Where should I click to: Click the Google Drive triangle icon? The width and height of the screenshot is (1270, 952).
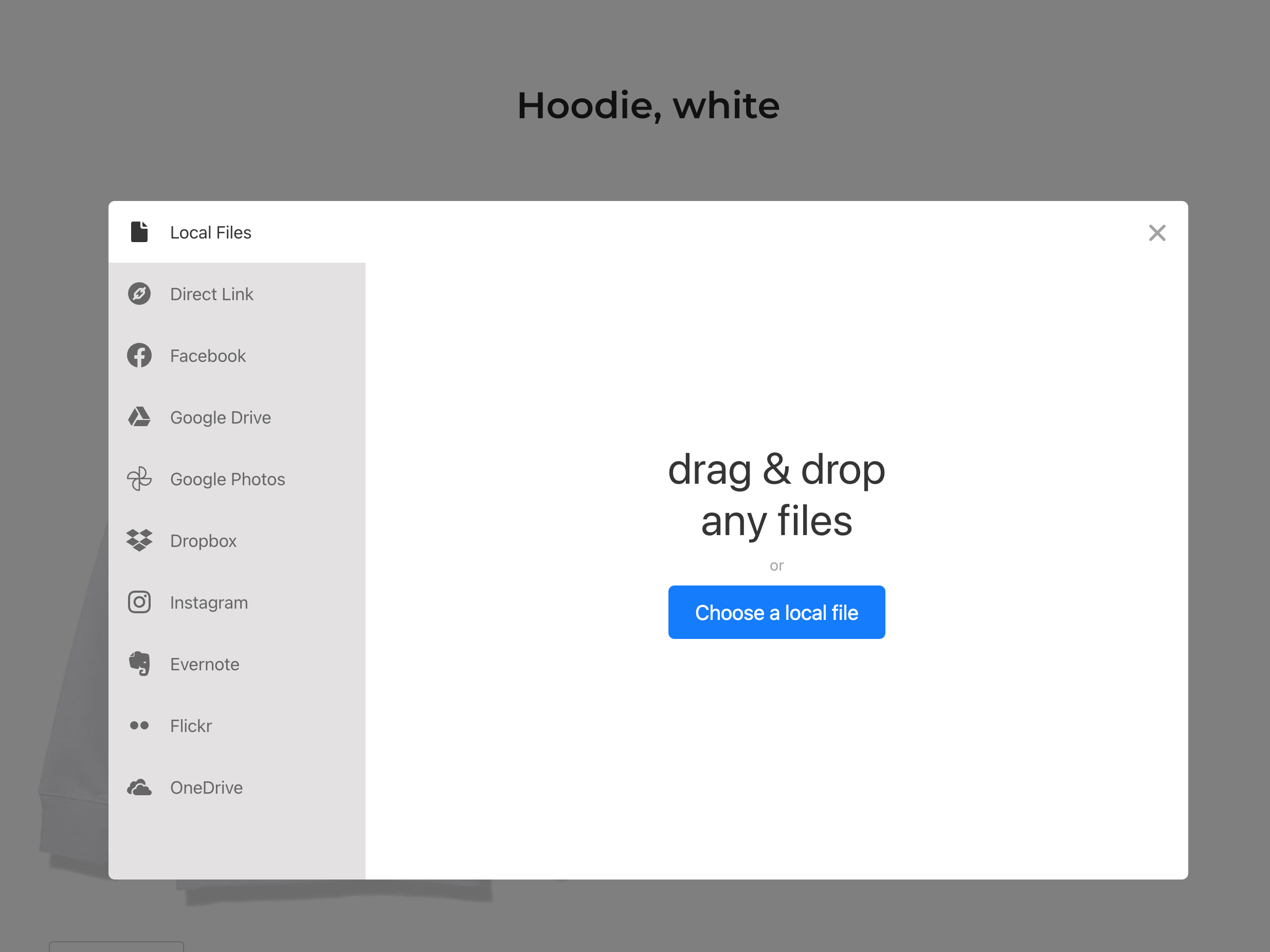coord(139,417)
